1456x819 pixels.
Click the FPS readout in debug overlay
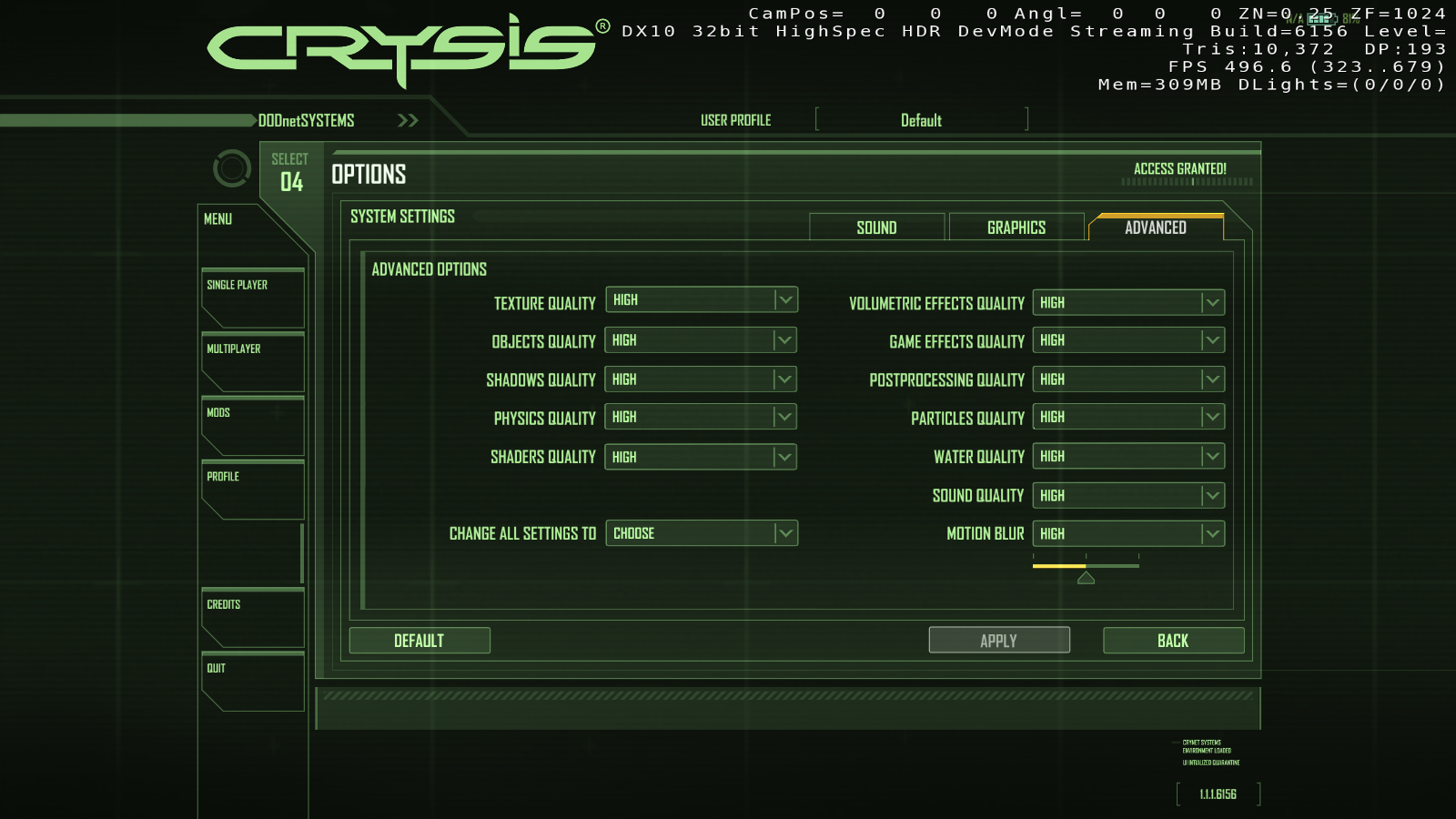(1308, 67)
